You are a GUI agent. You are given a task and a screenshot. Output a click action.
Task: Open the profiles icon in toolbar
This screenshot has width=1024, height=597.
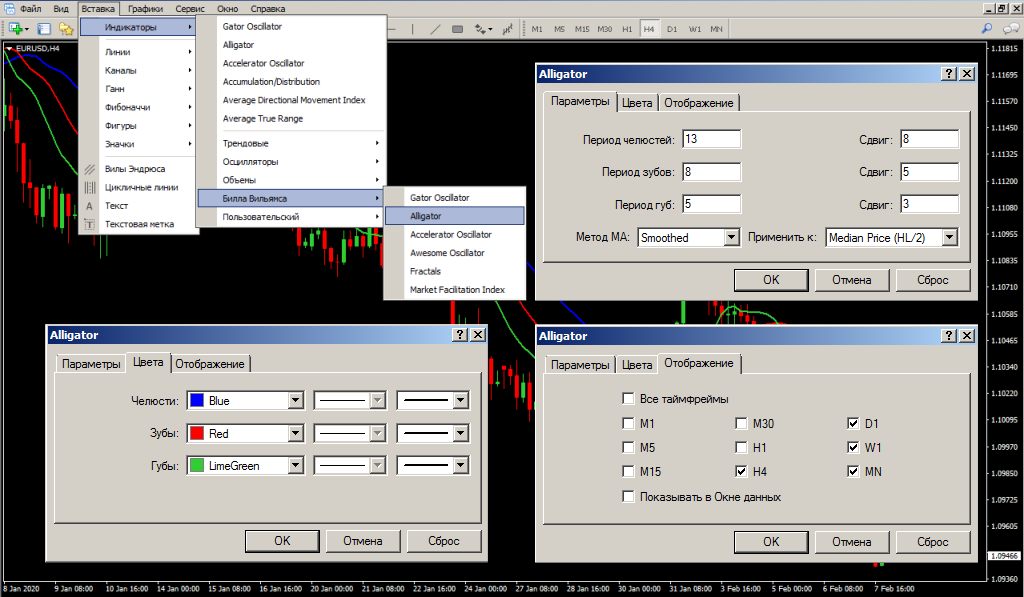(x=44, y=29)
